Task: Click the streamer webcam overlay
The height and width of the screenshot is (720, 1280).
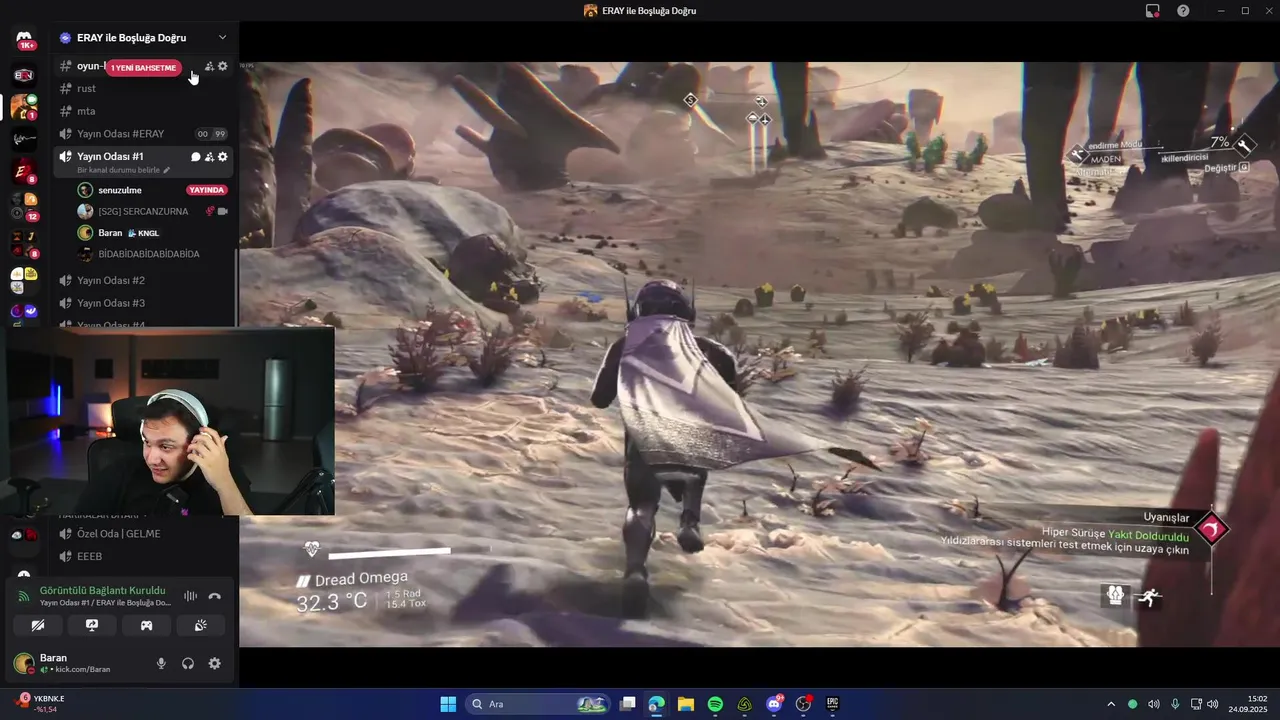Action: (168, 421)
